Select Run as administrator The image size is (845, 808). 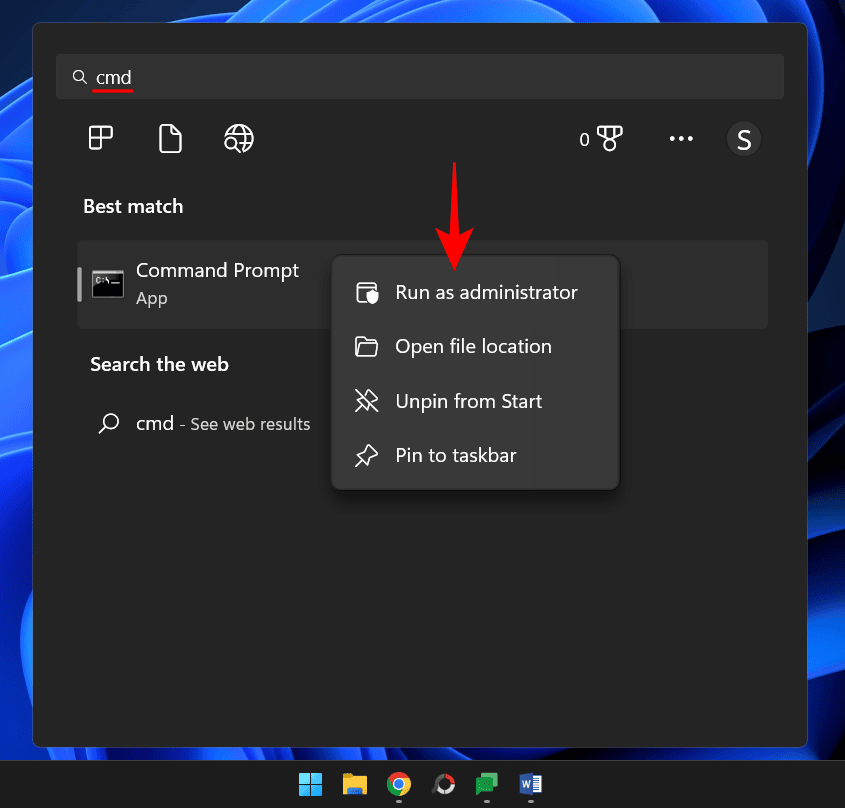click(x=486, y=292)
